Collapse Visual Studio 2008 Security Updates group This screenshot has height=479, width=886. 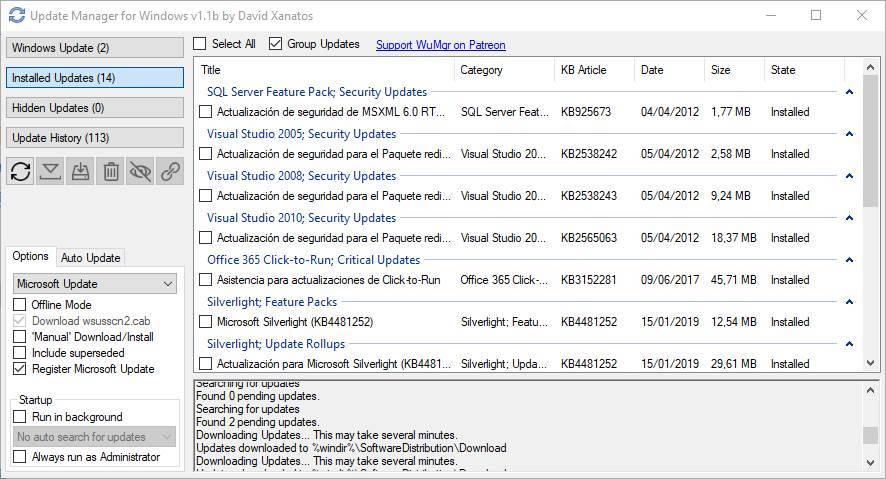click(x=849, y=176)
